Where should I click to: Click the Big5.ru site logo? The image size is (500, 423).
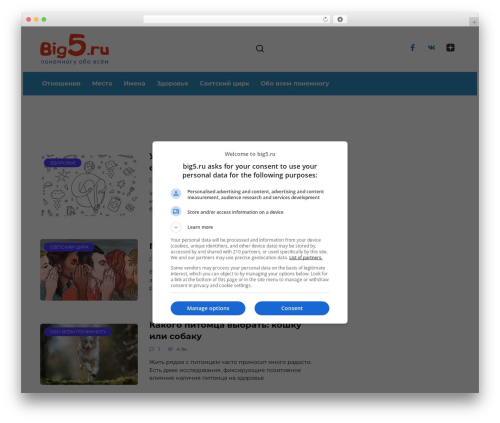click(x=74, y=49)
